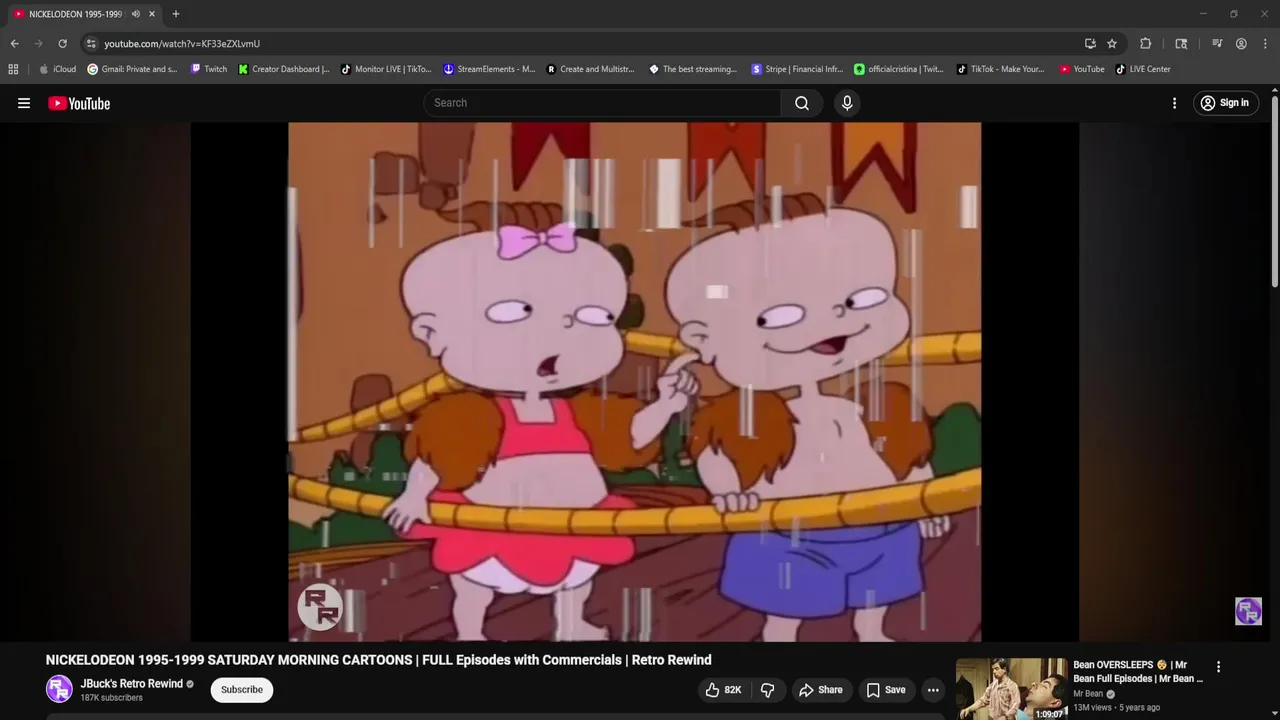Open The best streaming bookmark

point(693,69)
